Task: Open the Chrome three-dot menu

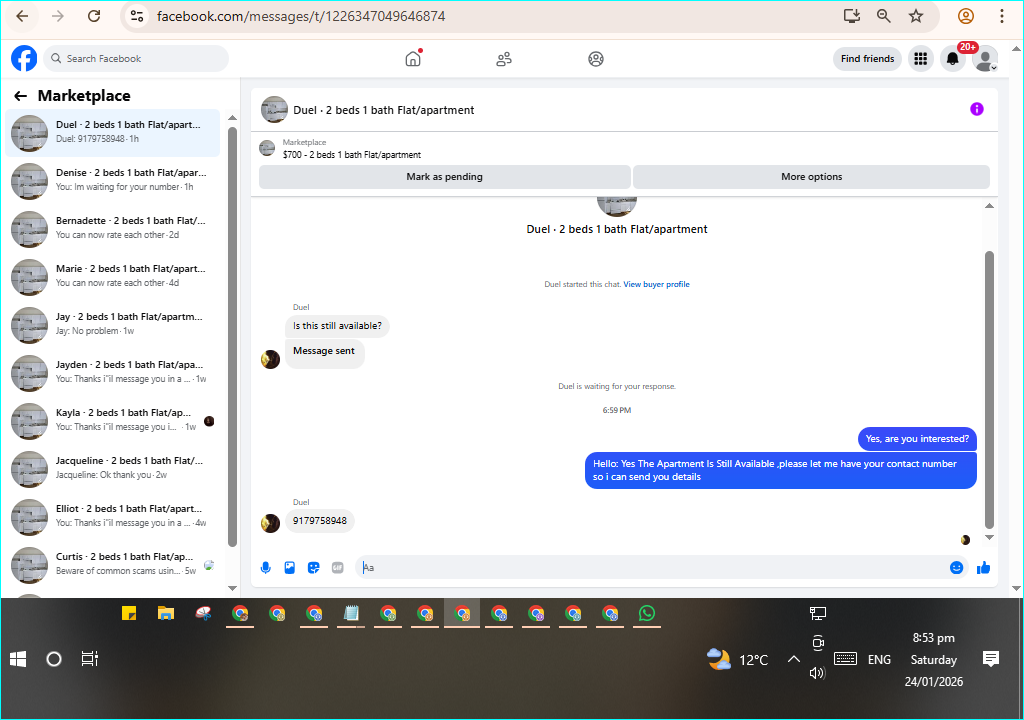Action: 1001,16
